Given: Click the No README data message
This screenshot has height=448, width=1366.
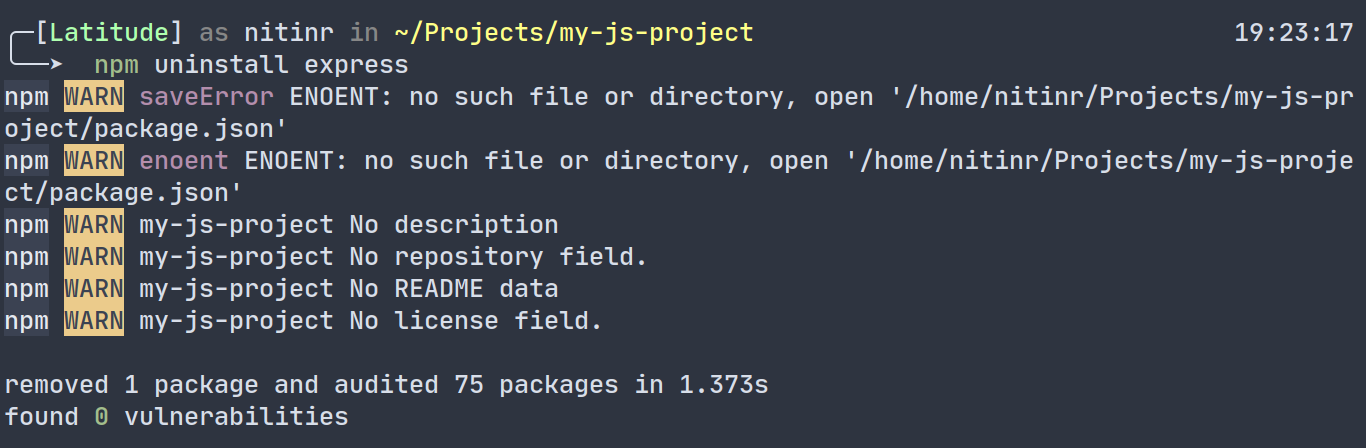Looking at the screenshot, I should [453, 289].
